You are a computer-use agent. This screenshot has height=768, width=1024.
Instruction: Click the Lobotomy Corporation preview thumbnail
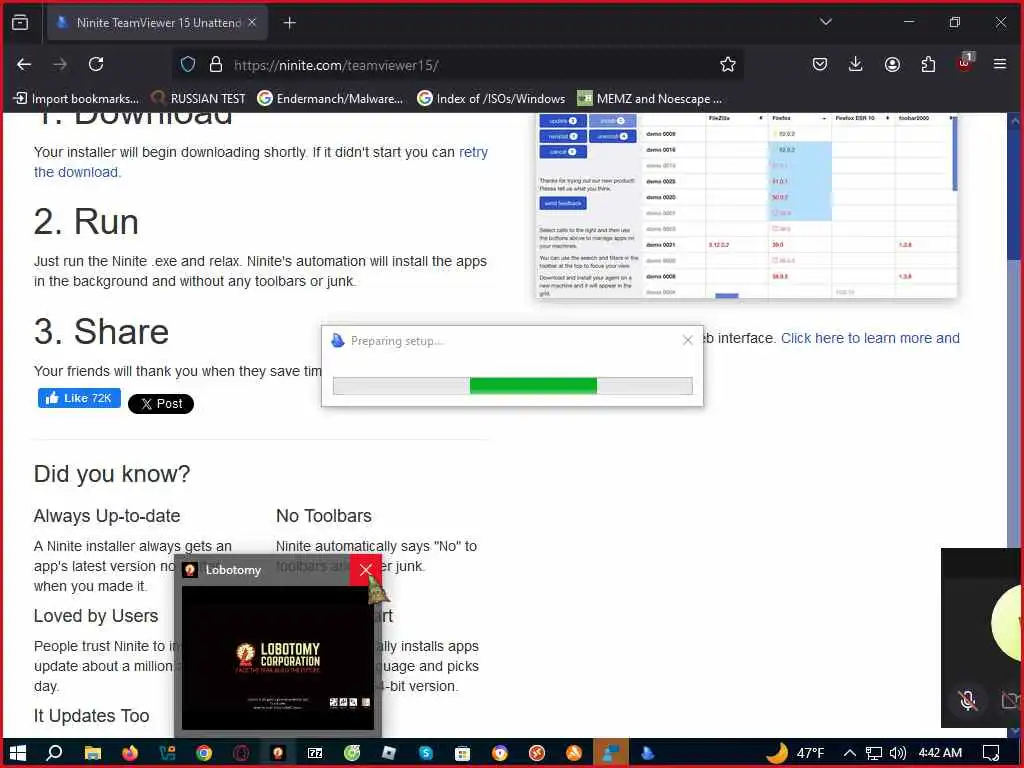(278, 658)
